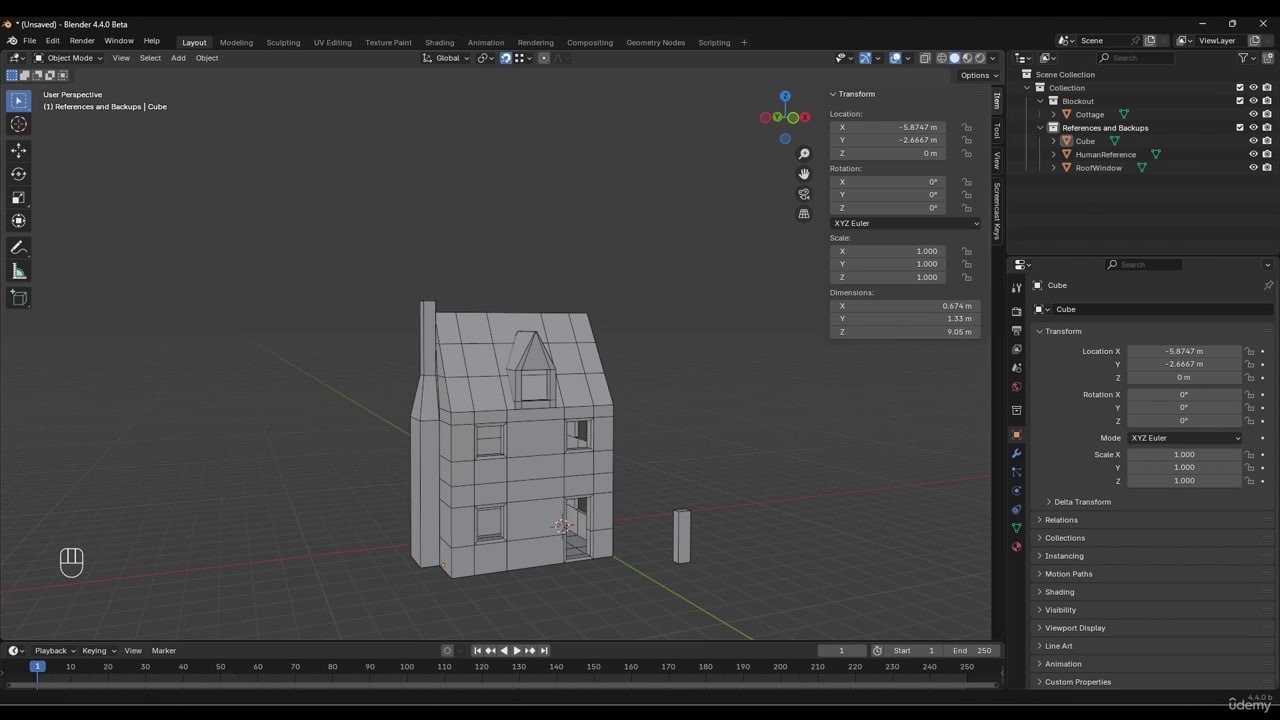Screen dimensions: 1280x720
Task: Hide the HumanReference object in outliner
Action: 1253,155
